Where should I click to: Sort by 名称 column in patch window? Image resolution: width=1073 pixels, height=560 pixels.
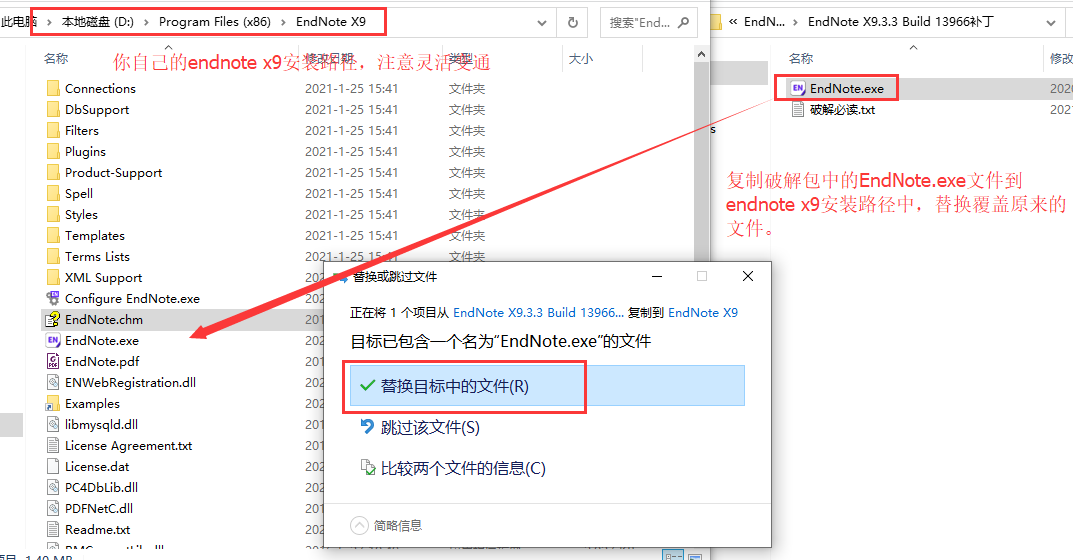point(801,59)
